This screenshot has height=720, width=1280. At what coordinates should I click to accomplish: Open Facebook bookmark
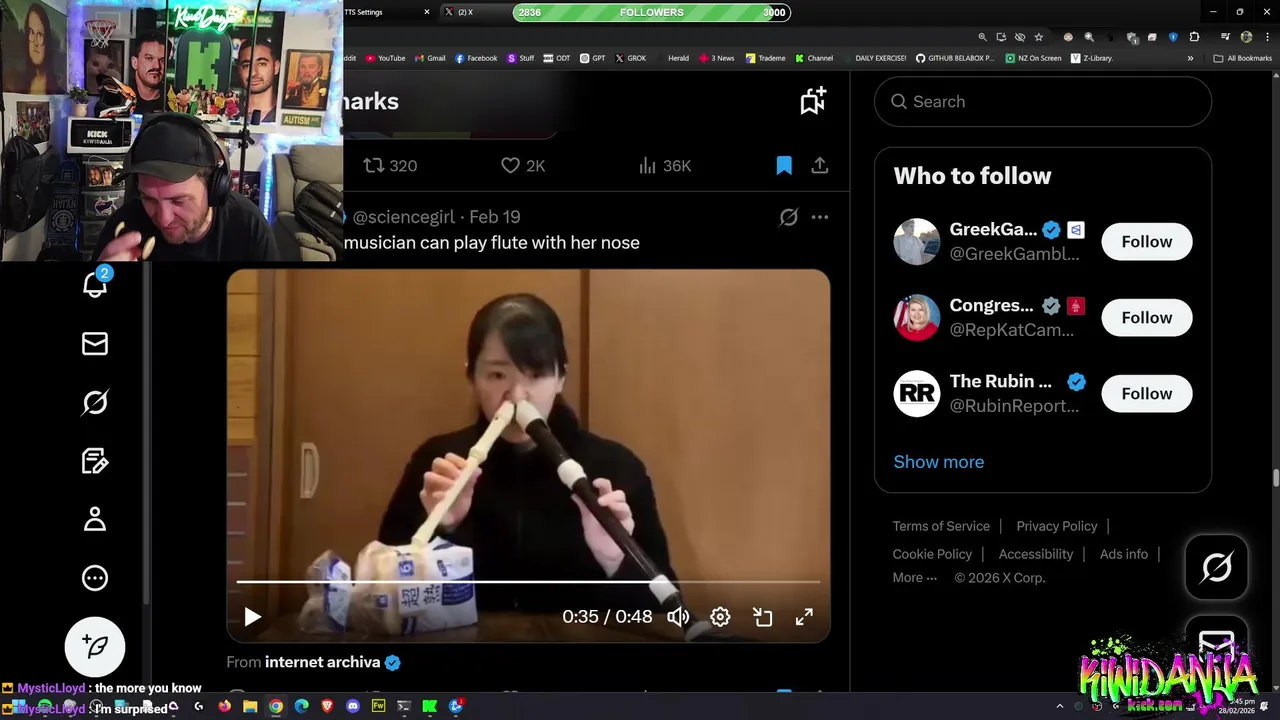point(476,58)
